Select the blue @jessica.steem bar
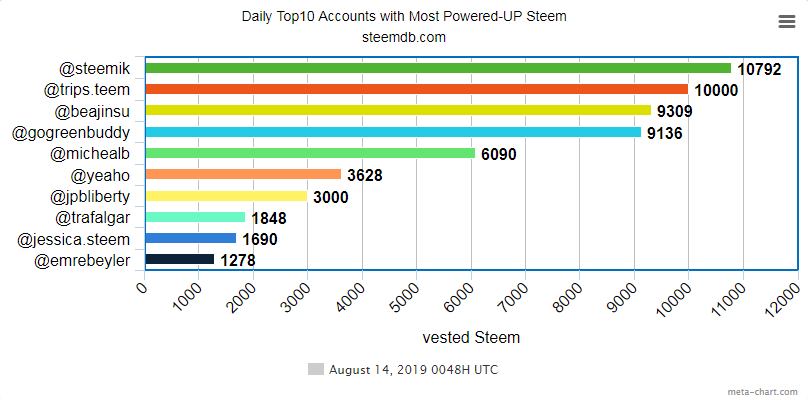This screenshot has width=808, height=399. pyautogui.click(x=191, y=238)
